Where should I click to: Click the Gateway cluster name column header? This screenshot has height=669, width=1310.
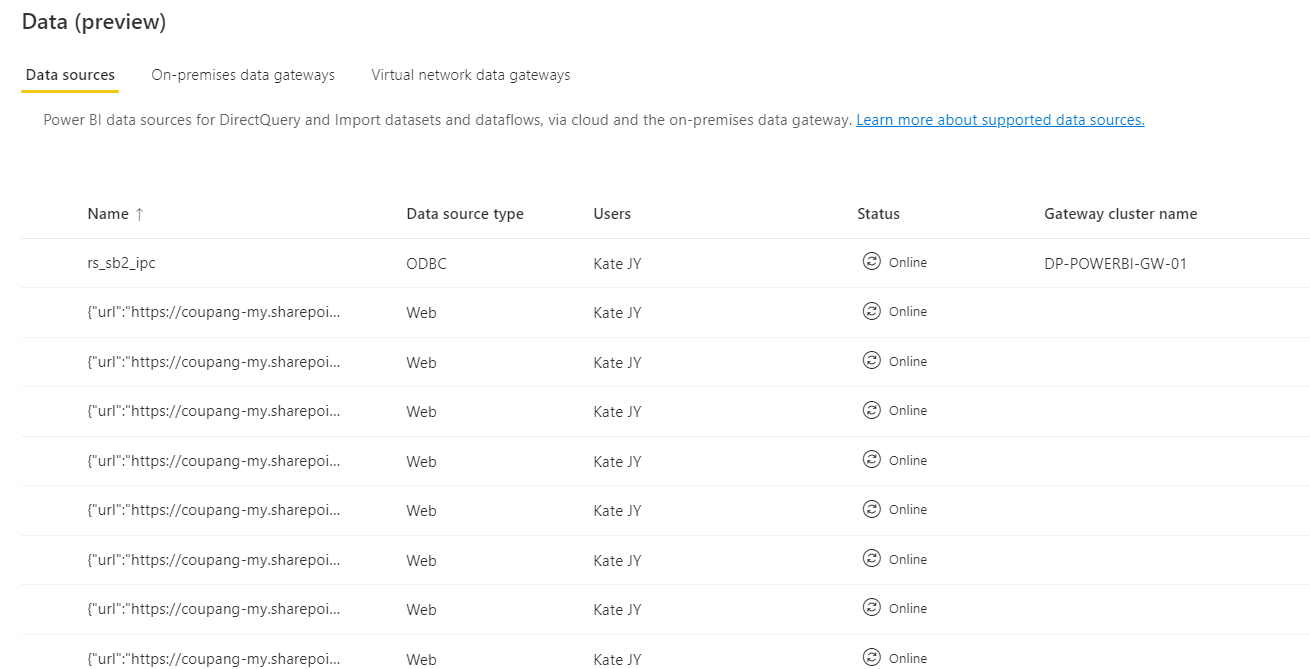pyautogui.click(x=1120, y=214)
